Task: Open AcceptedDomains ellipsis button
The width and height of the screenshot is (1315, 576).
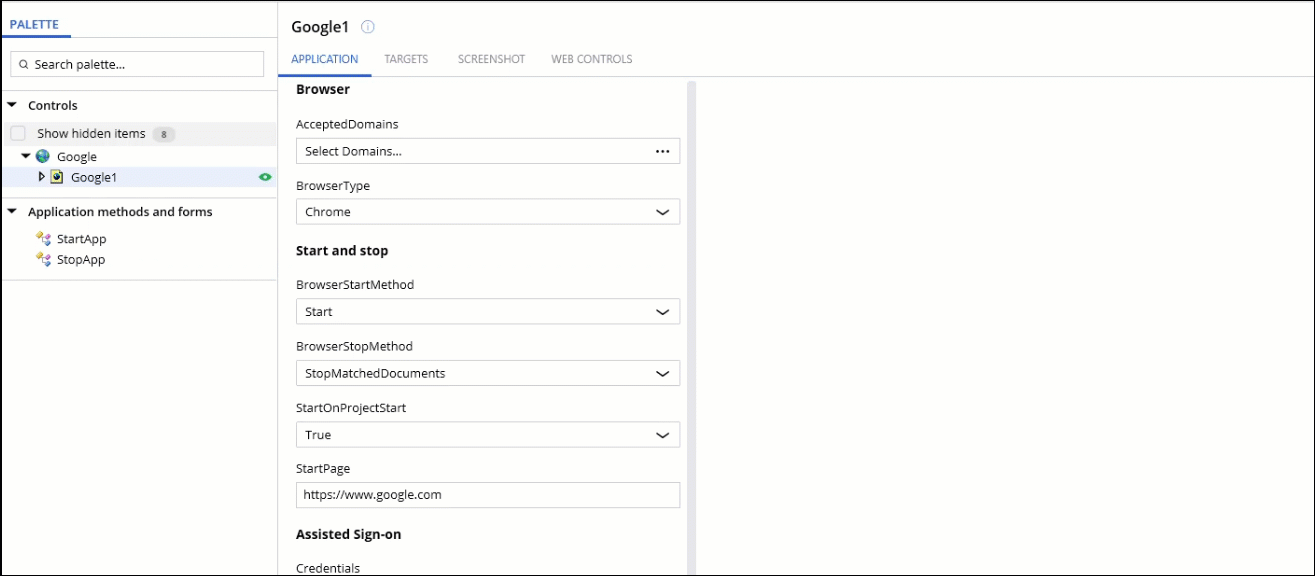Action: coord(662,151)
